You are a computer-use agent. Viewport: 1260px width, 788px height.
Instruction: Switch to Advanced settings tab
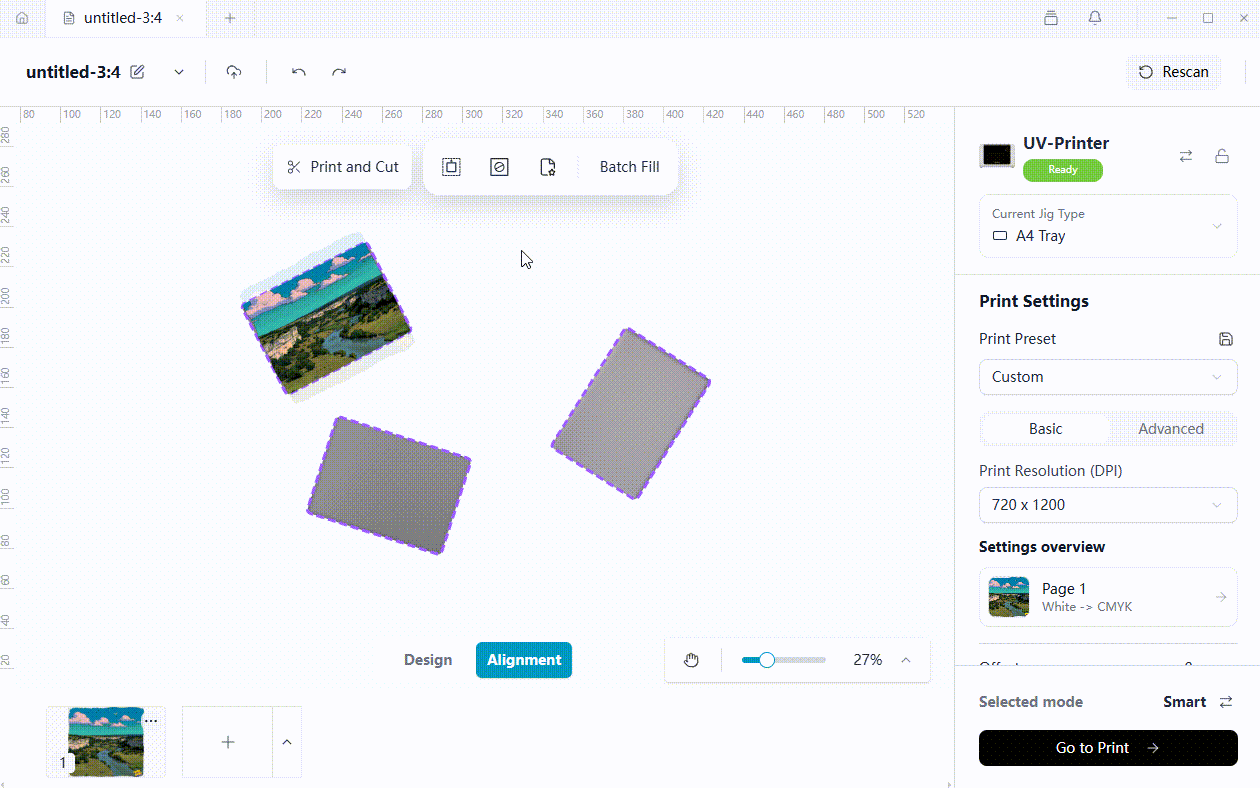point(1171,429)
